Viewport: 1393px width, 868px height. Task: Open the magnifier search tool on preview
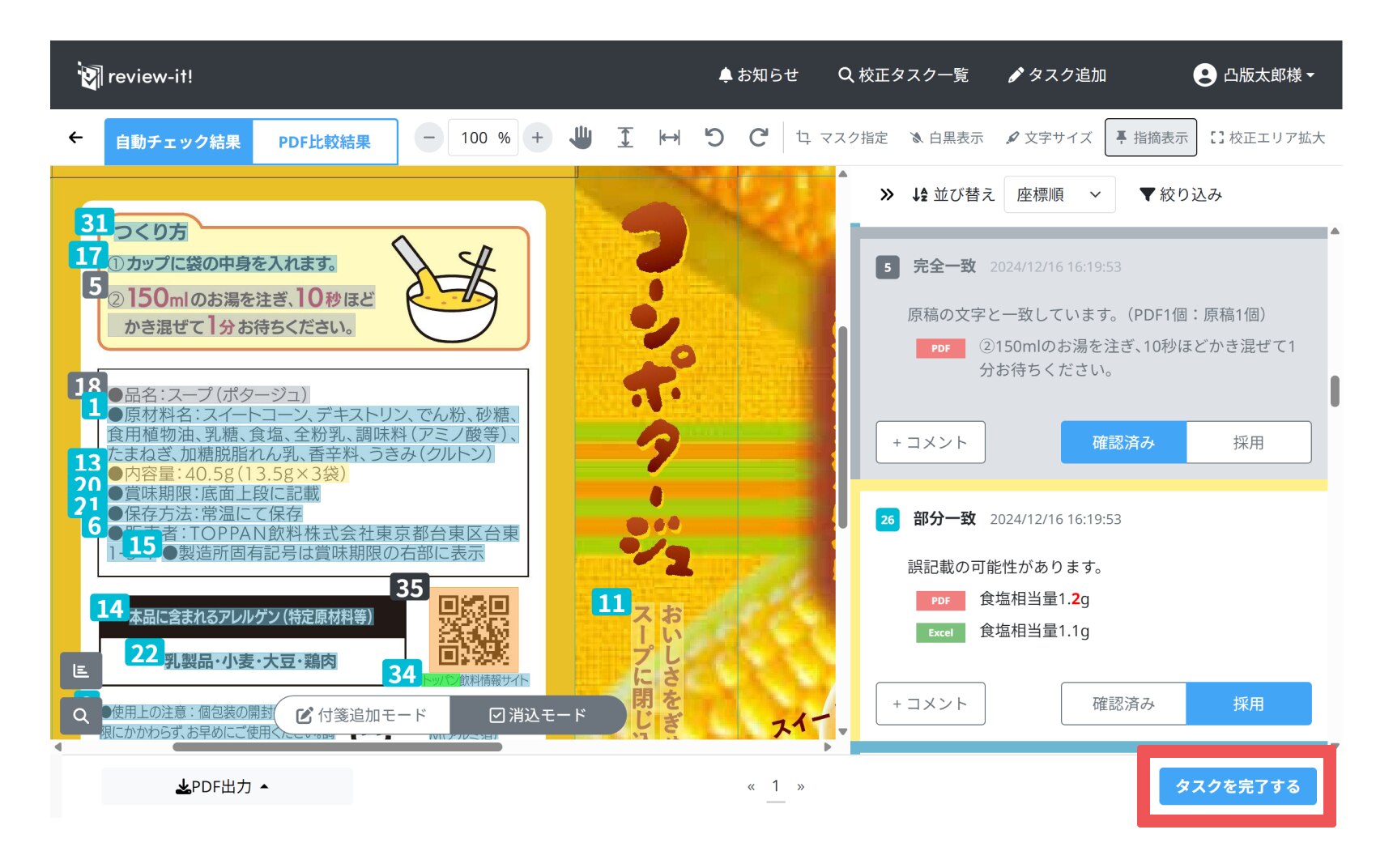81,716
